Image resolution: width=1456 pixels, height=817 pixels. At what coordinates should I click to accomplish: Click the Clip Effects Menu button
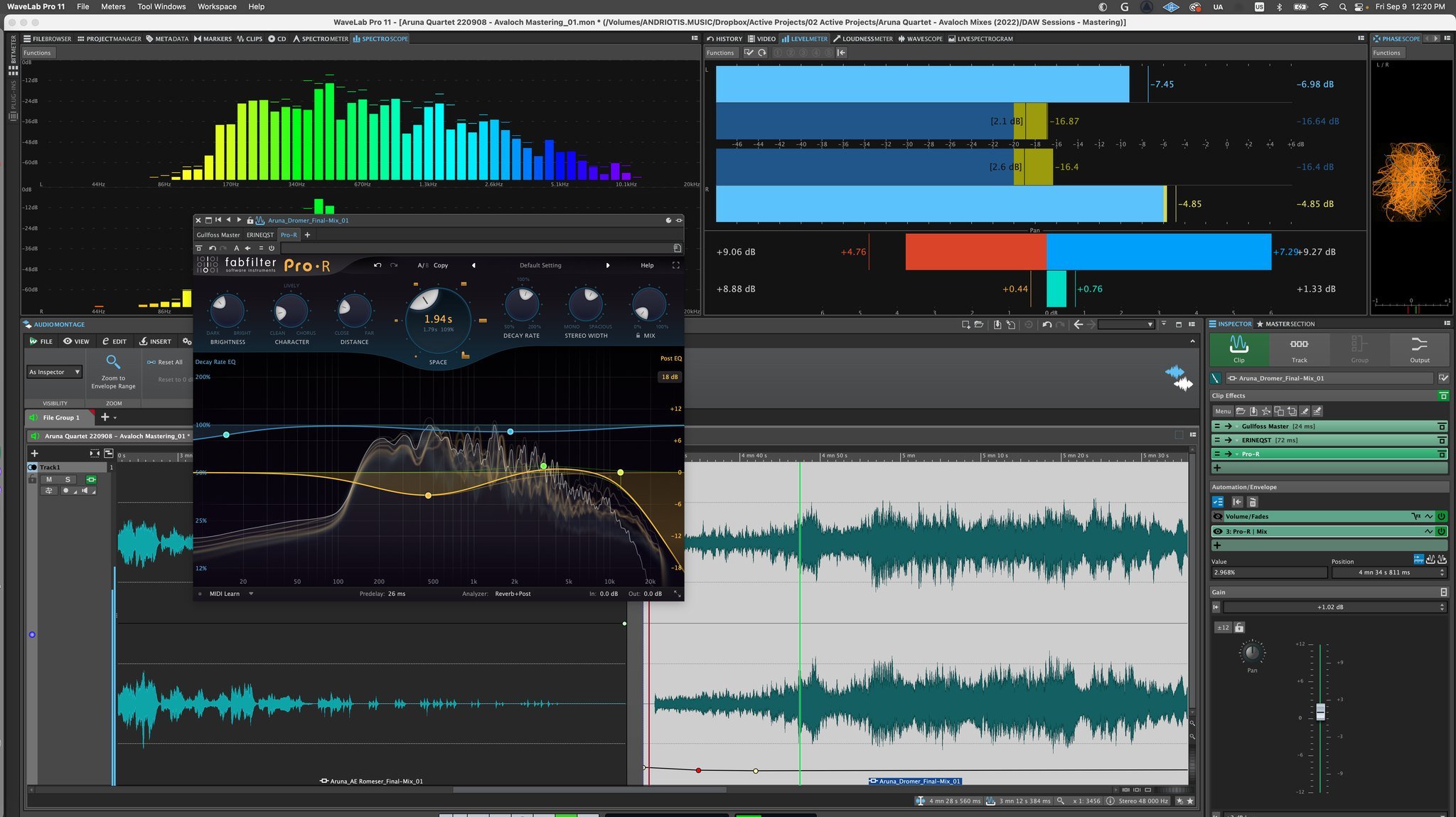click(x=1223, y=411)
